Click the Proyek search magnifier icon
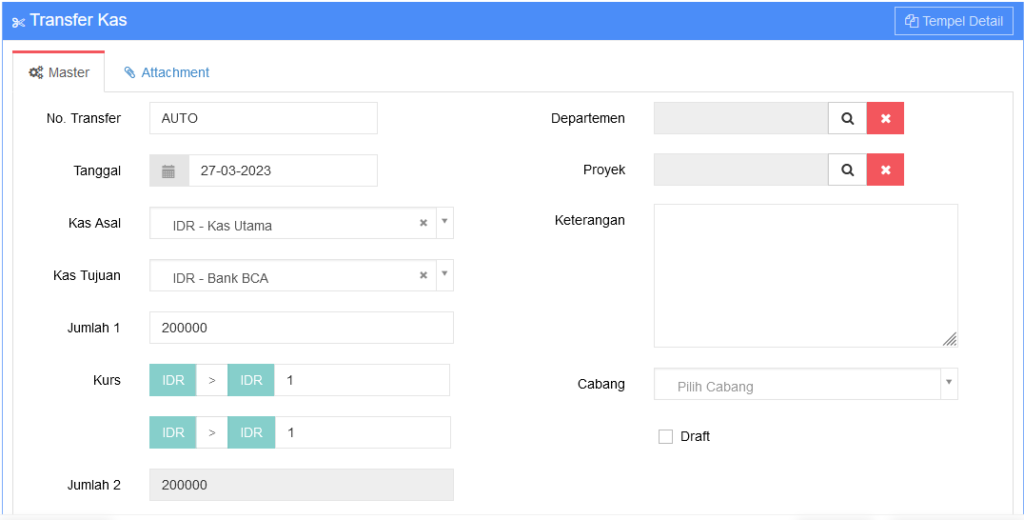1024x520 pixels. (847, 170)
